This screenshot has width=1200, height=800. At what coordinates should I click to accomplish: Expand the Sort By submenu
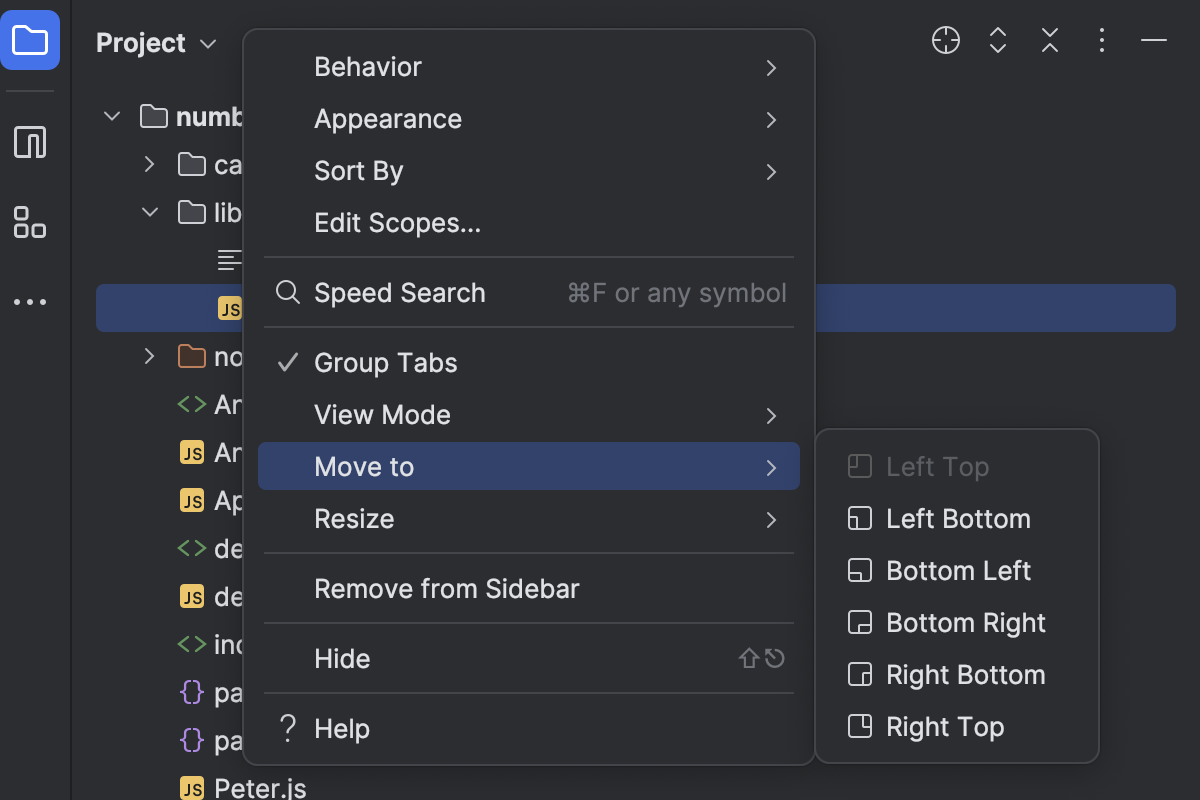pyautogui.click(x=358, y=170)
